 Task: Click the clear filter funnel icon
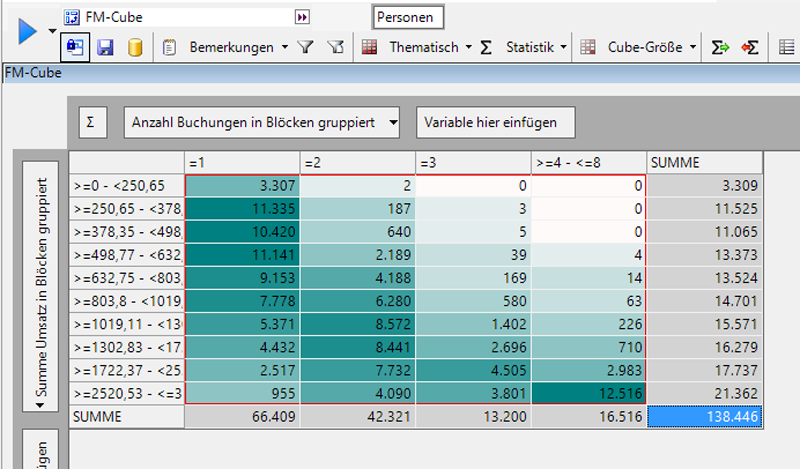coord(336,47)
